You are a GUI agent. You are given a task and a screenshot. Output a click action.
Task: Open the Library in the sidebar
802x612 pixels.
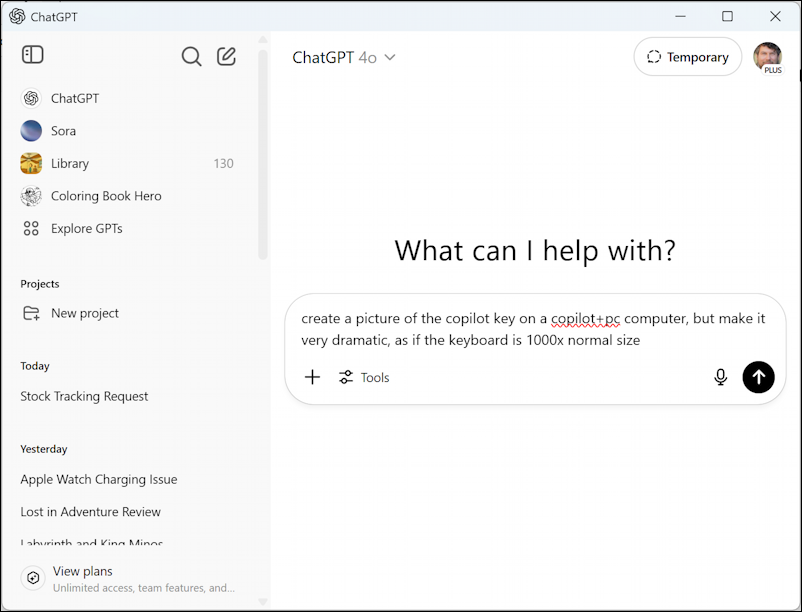point(70,163)
